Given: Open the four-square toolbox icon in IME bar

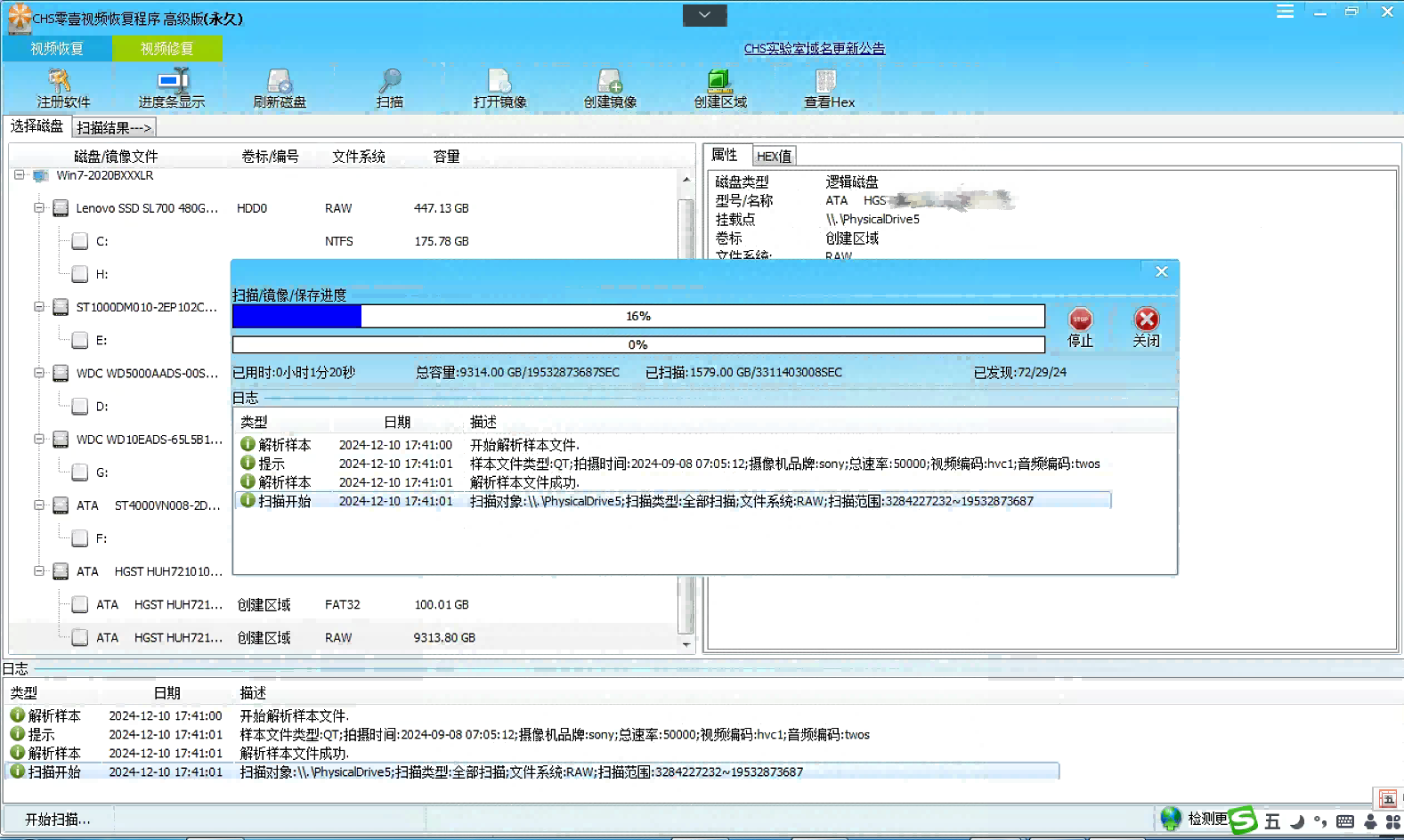Looking at the screenshot, I should (x=1393, y=821).
